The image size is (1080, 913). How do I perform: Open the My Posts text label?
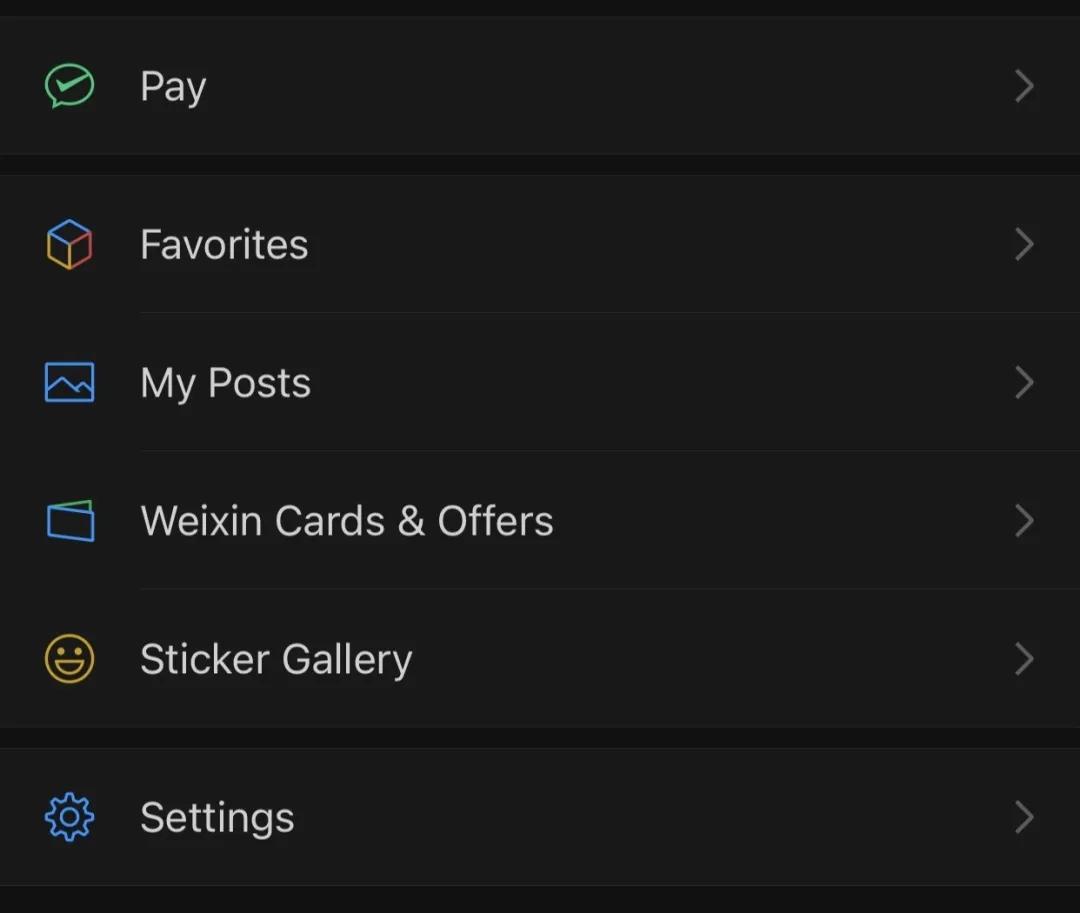(x=225, y=383)
